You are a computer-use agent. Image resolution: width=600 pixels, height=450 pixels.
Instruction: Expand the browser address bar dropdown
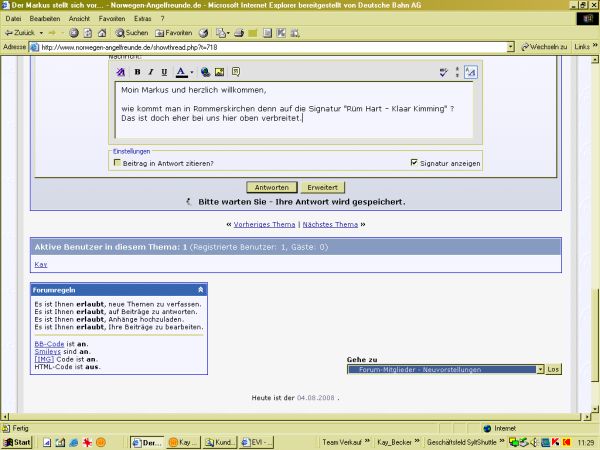(x=511, y=47)
